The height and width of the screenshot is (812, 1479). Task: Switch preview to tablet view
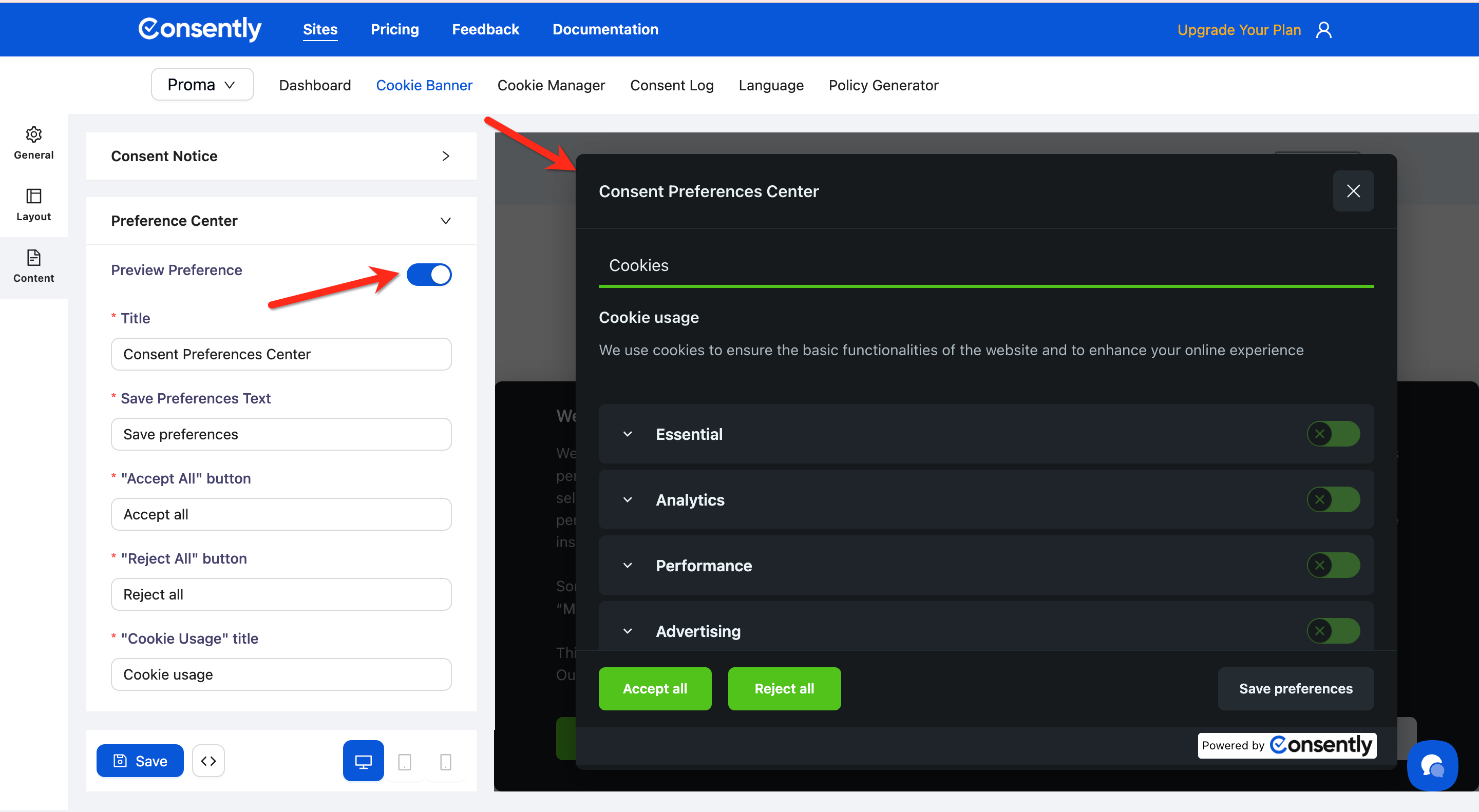pos(404,762)
